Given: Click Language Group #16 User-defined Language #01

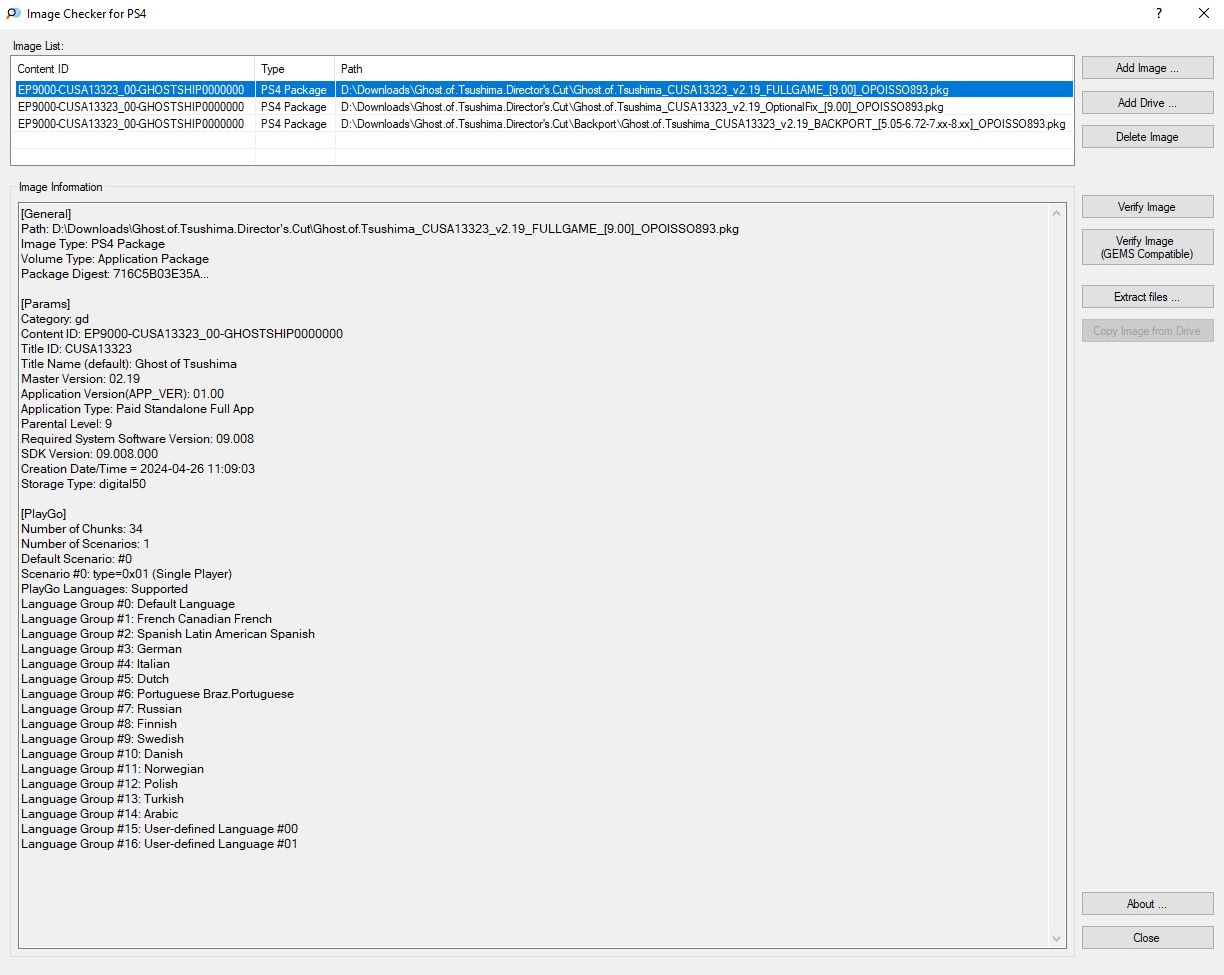Looking at the screenshot, I should click(159, 844).
